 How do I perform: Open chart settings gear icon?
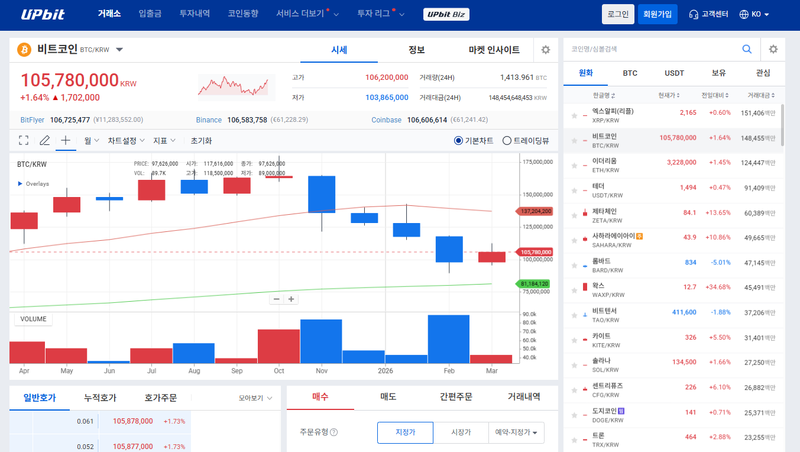tap(545, 49)
